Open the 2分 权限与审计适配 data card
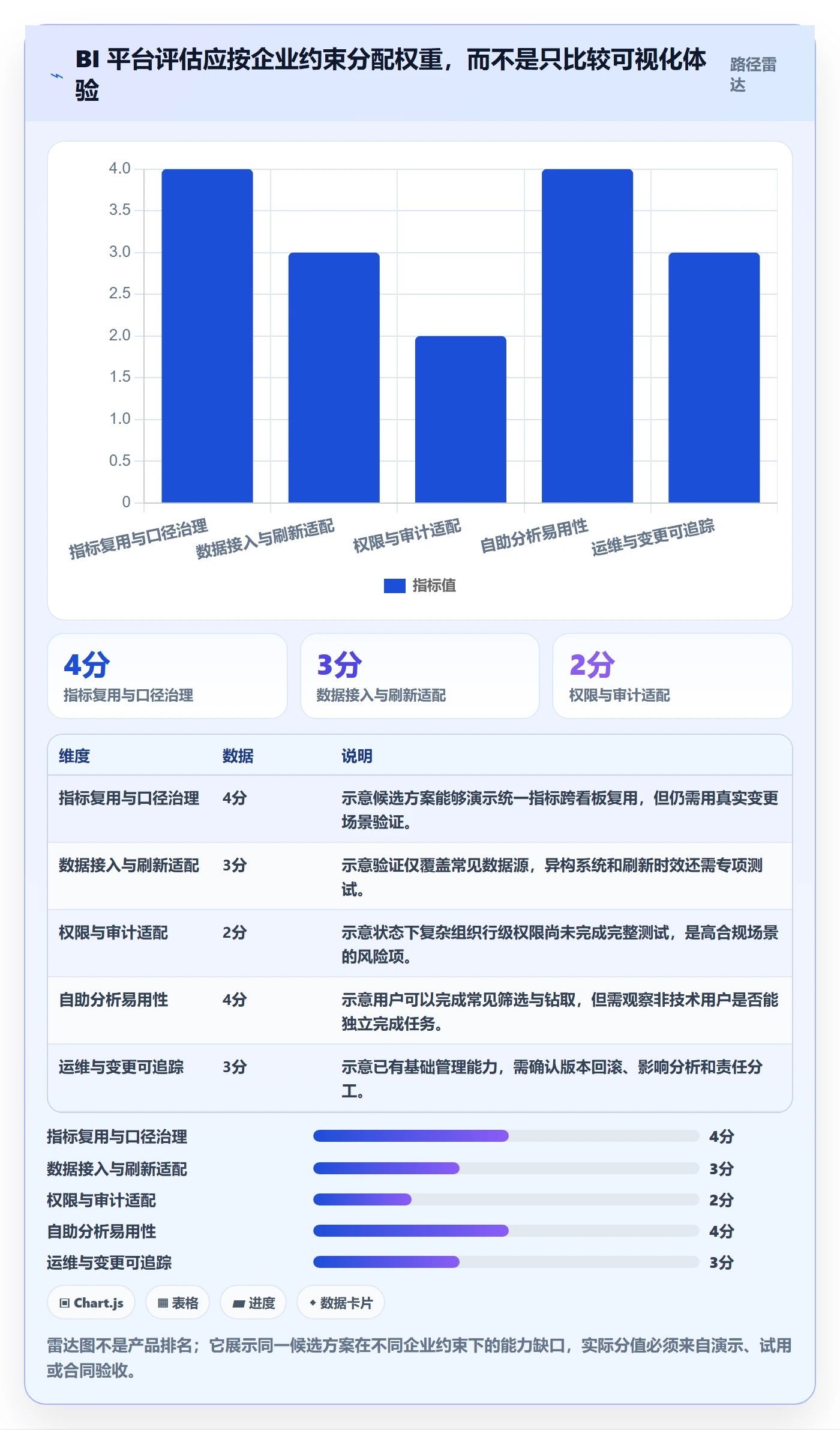The width and height of the screenshot is (840, 1430). pos(673,676)
